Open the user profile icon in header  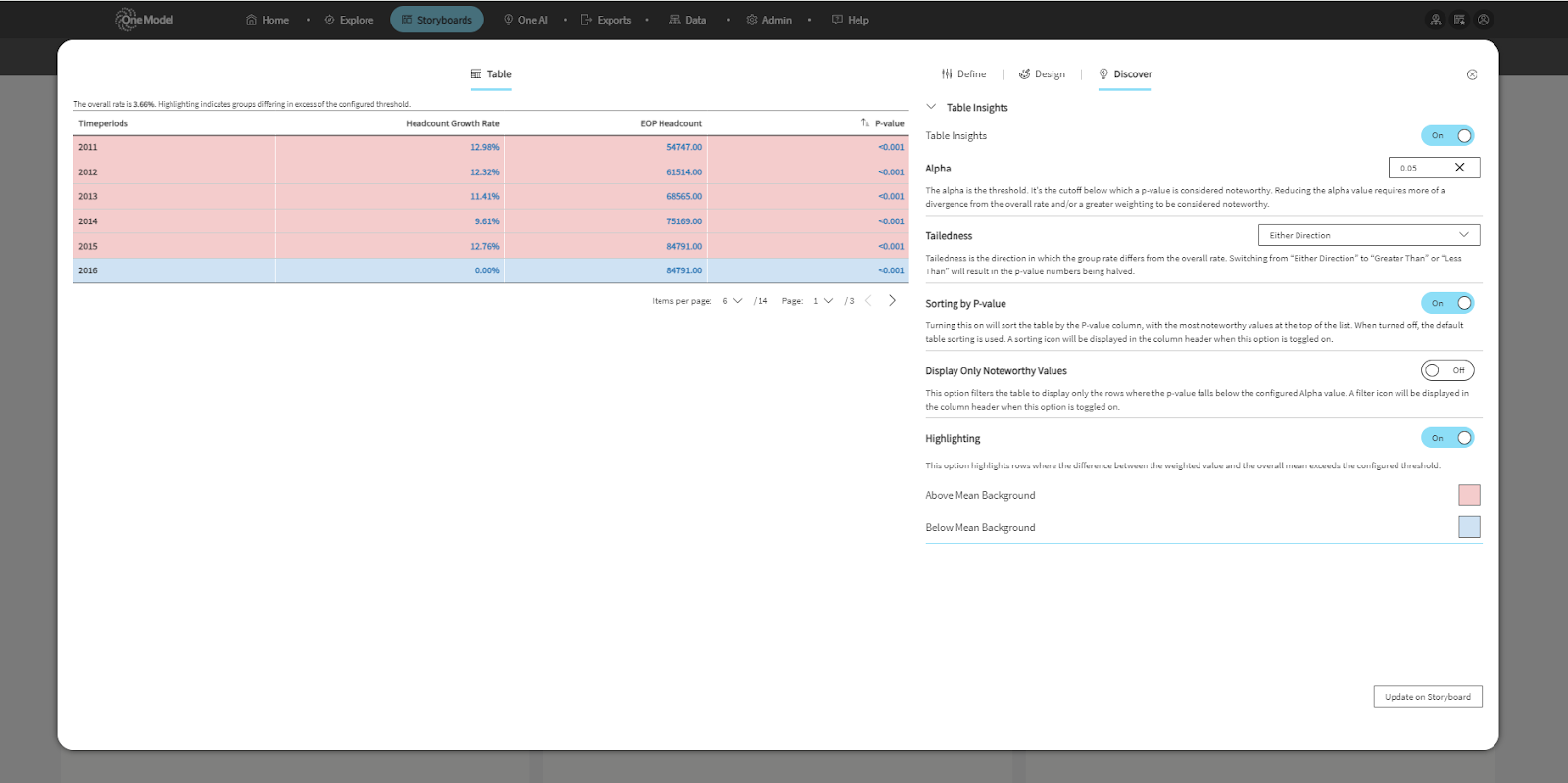tap(1484, 20)
